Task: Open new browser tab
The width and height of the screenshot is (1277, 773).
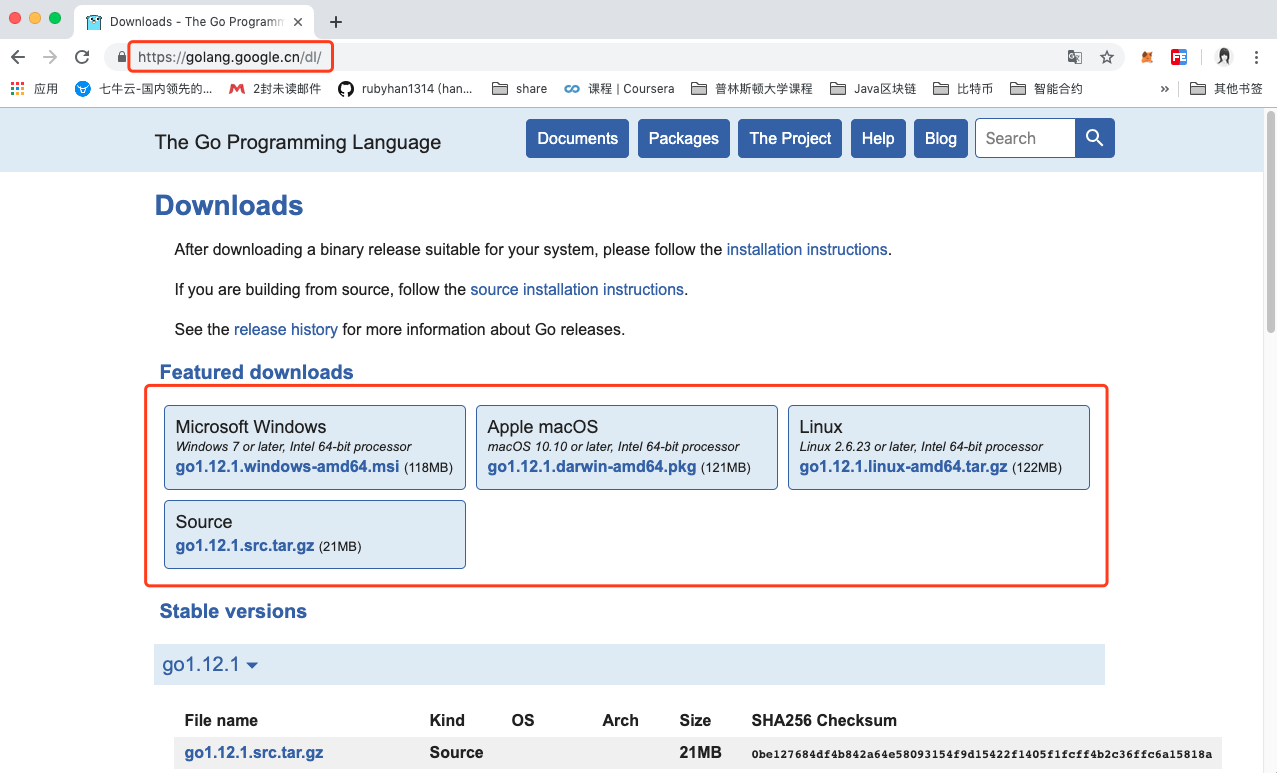Action: [336, 22]
